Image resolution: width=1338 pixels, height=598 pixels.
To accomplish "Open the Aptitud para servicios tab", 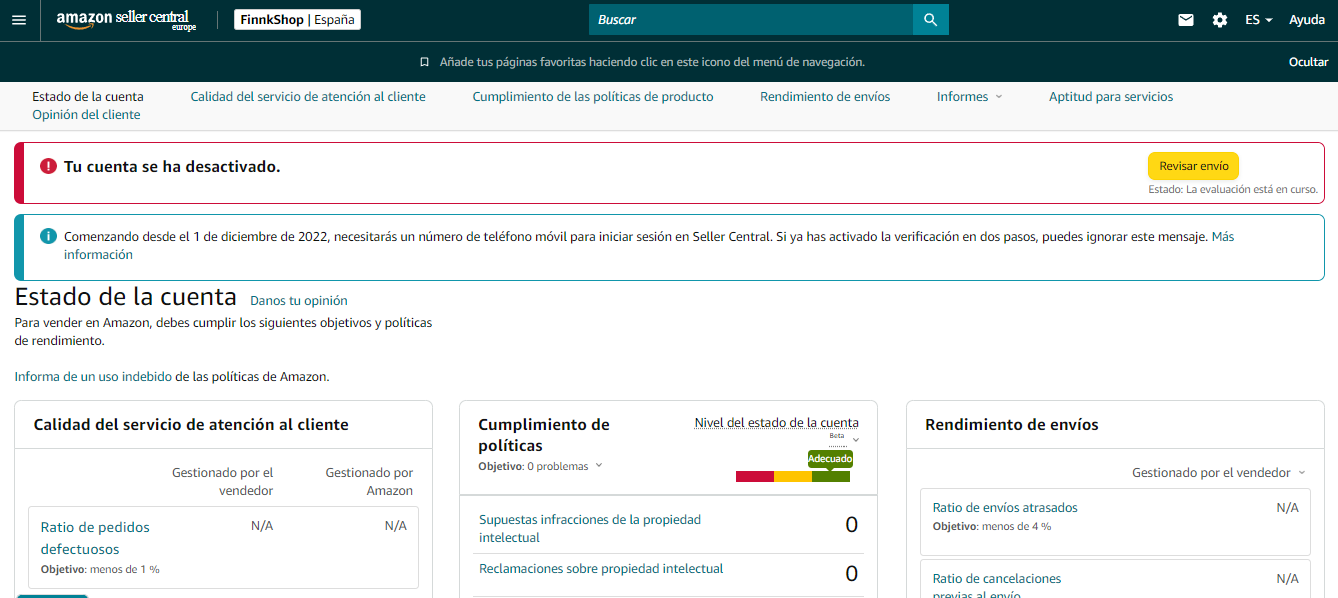I will 1111,97.
